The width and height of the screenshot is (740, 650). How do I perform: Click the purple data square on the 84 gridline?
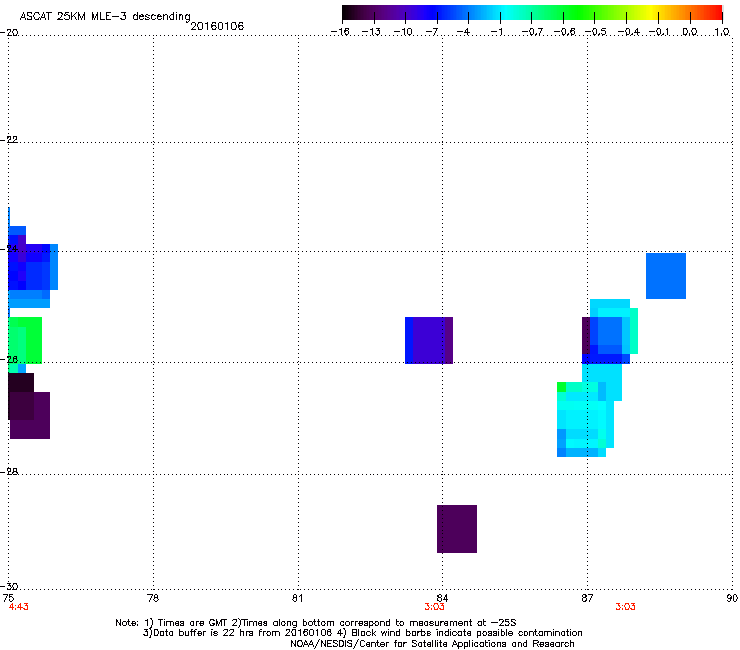click(x=429, y=340)
